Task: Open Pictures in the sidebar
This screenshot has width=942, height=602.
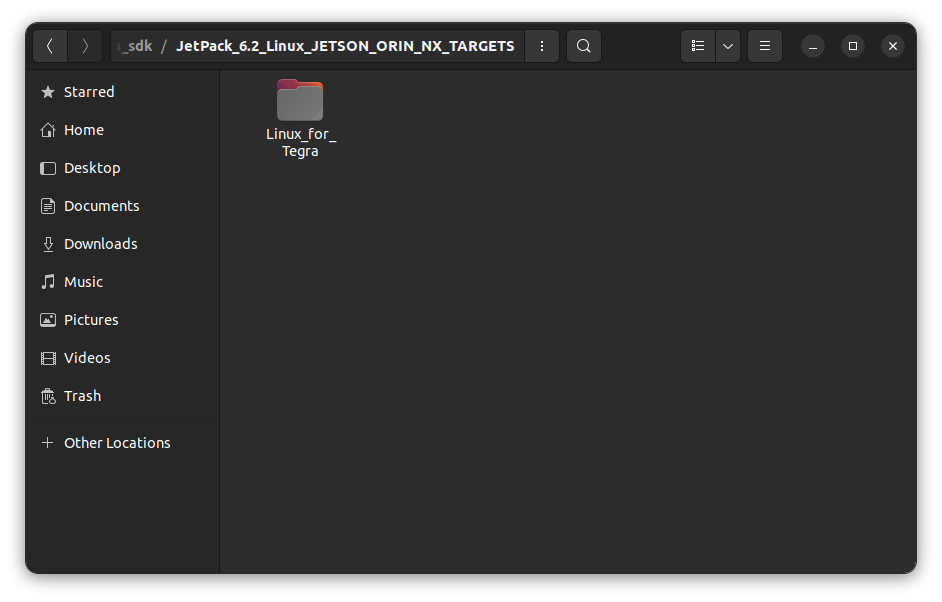Action: point(123,320)
